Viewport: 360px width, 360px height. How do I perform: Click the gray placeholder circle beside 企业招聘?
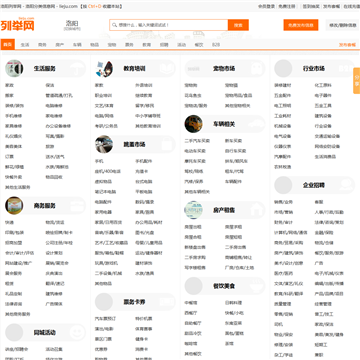point(283,185)
